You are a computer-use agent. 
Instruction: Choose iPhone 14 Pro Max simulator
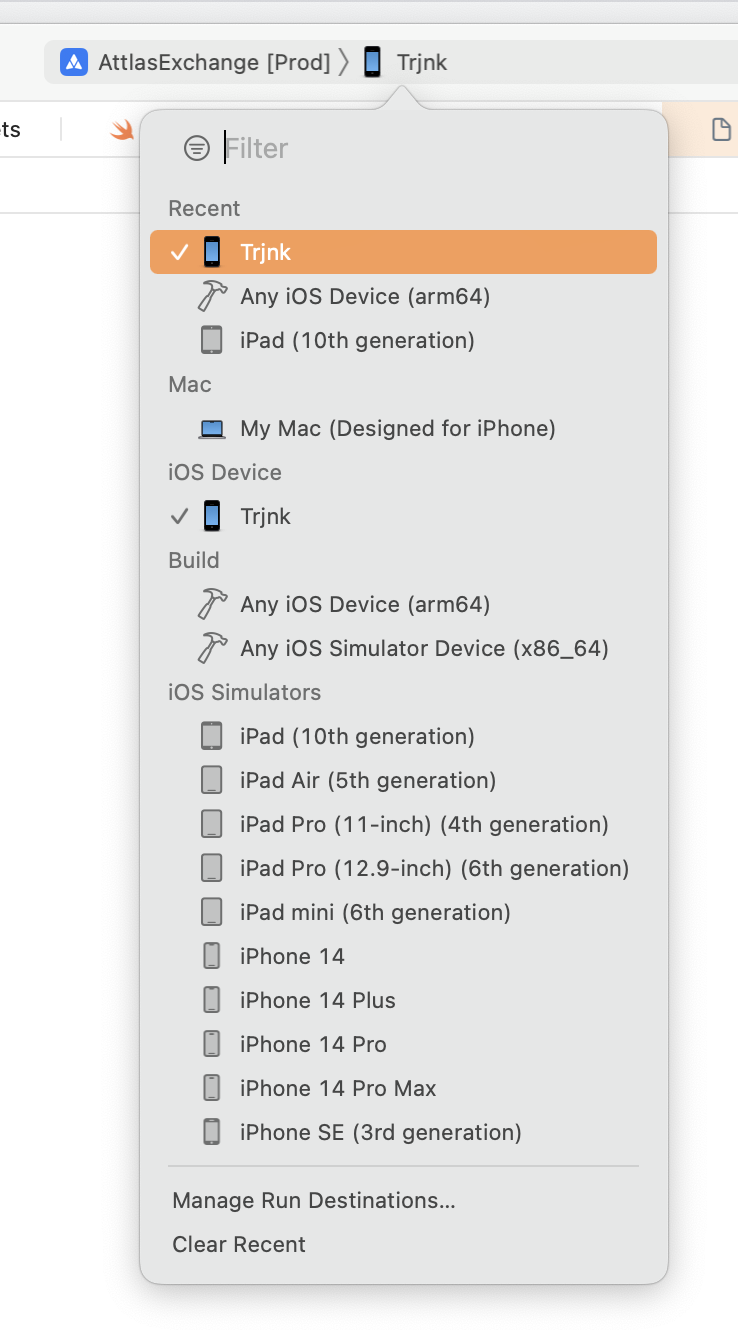pyautogui.click(x=338, y=1088)
